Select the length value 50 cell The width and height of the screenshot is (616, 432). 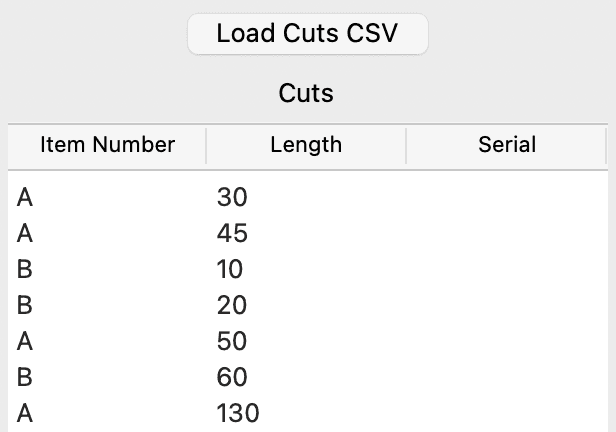232,342
